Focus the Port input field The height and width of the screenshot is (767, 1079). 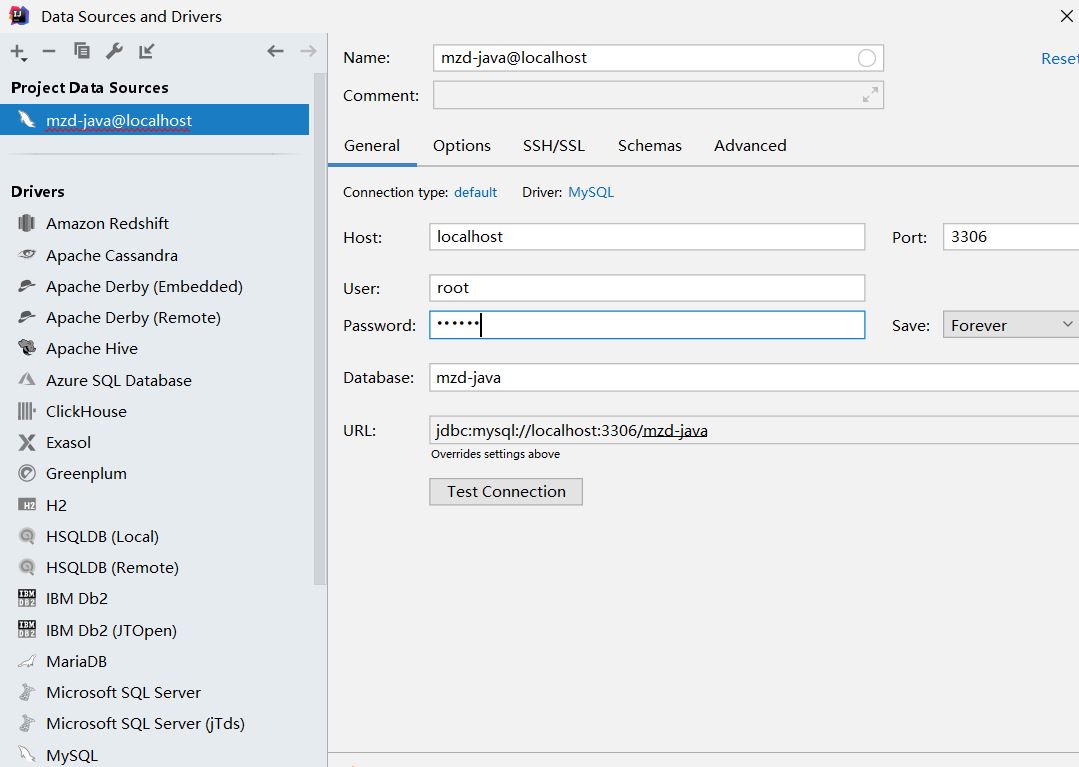1011,237
